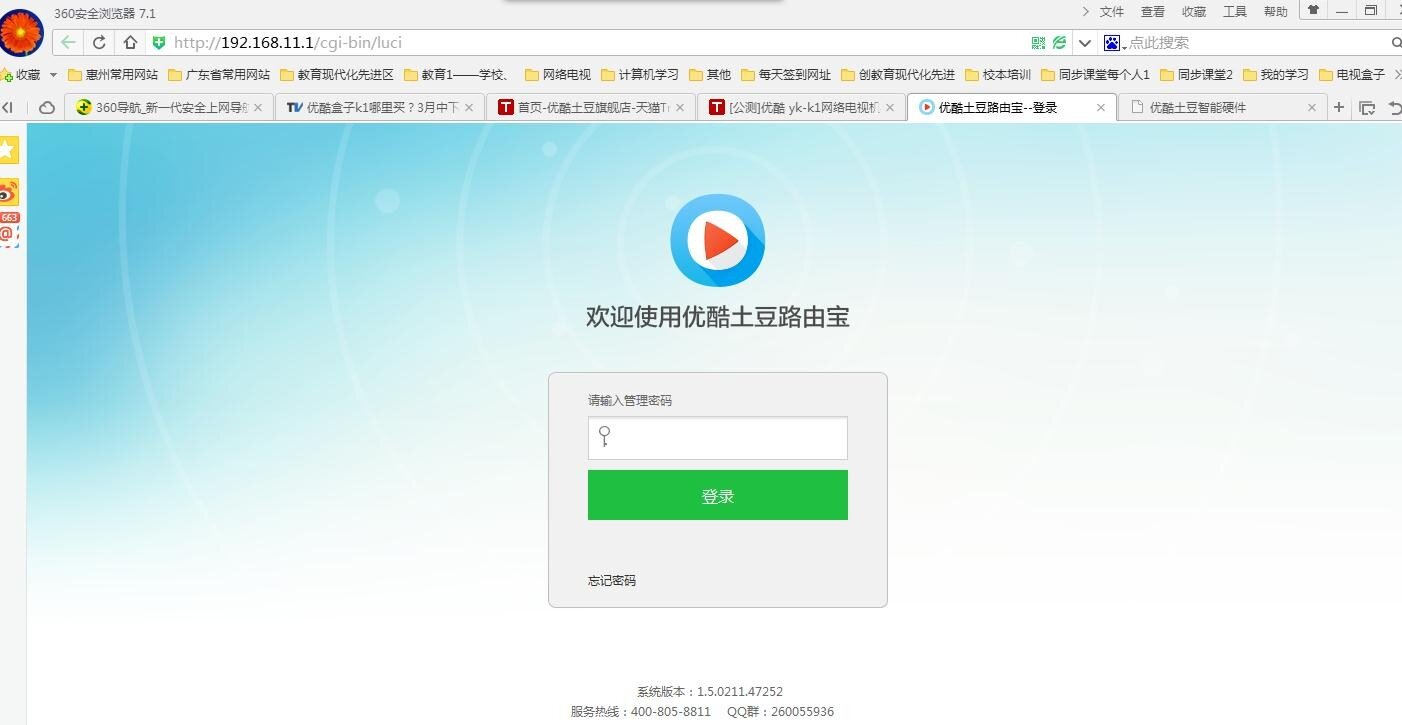Open a new tab with the plus icon
This screenshot has width=1402, height=725.
pyautogui.click(x=1339, y=107)
